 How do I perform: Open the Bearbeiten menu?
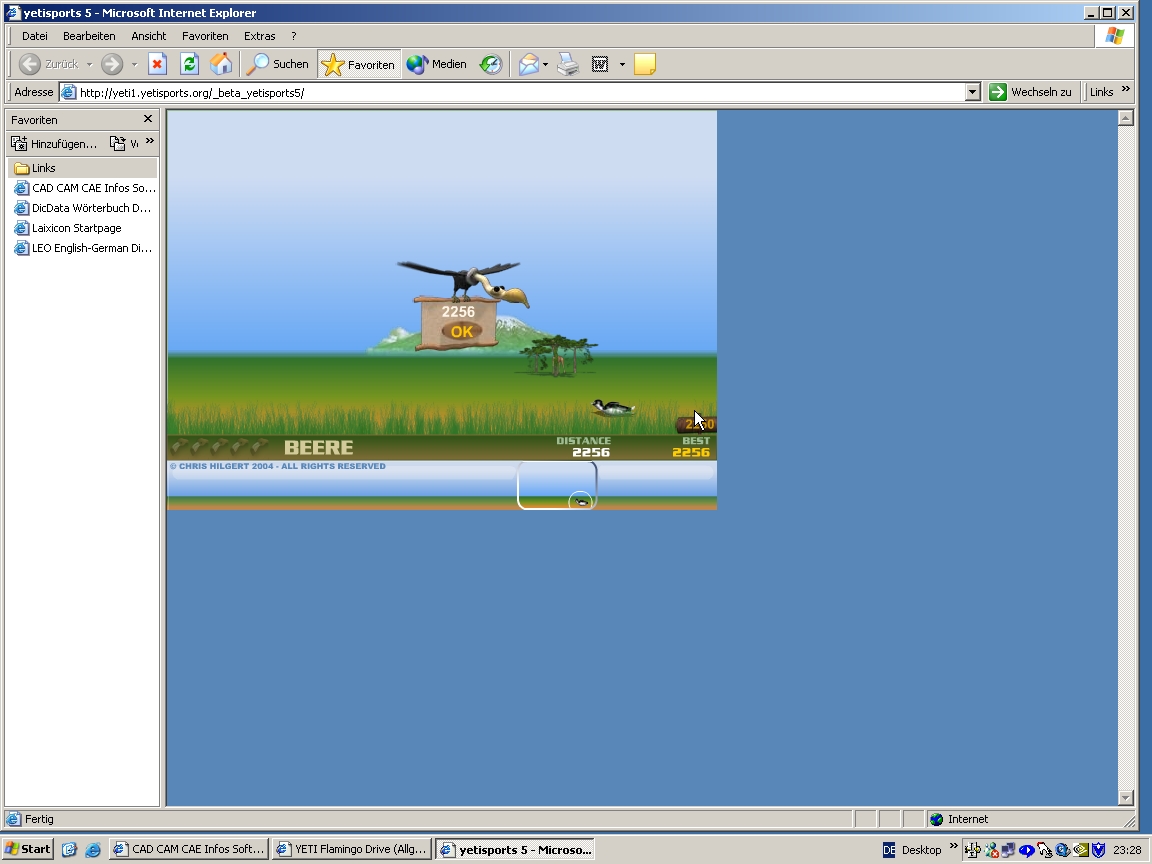(x=89, y=36)
